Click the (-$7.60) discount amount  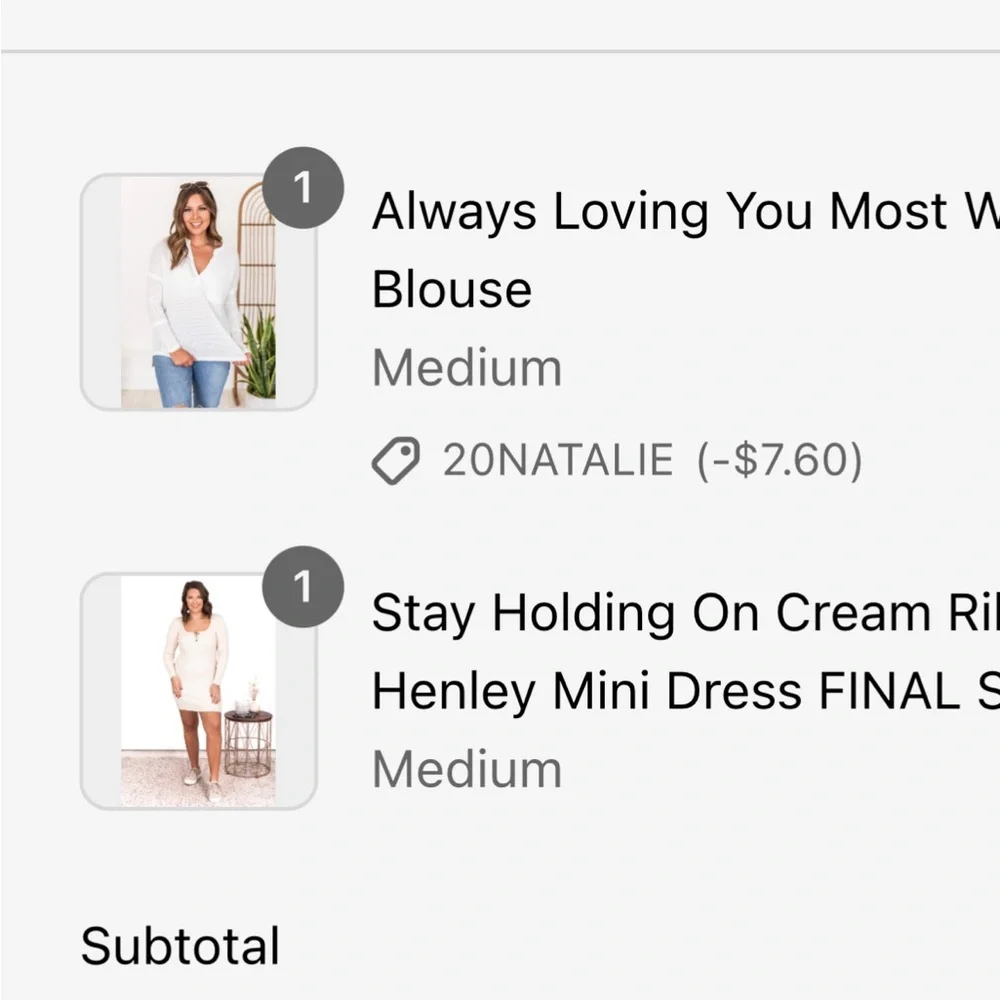click(779, 460)
